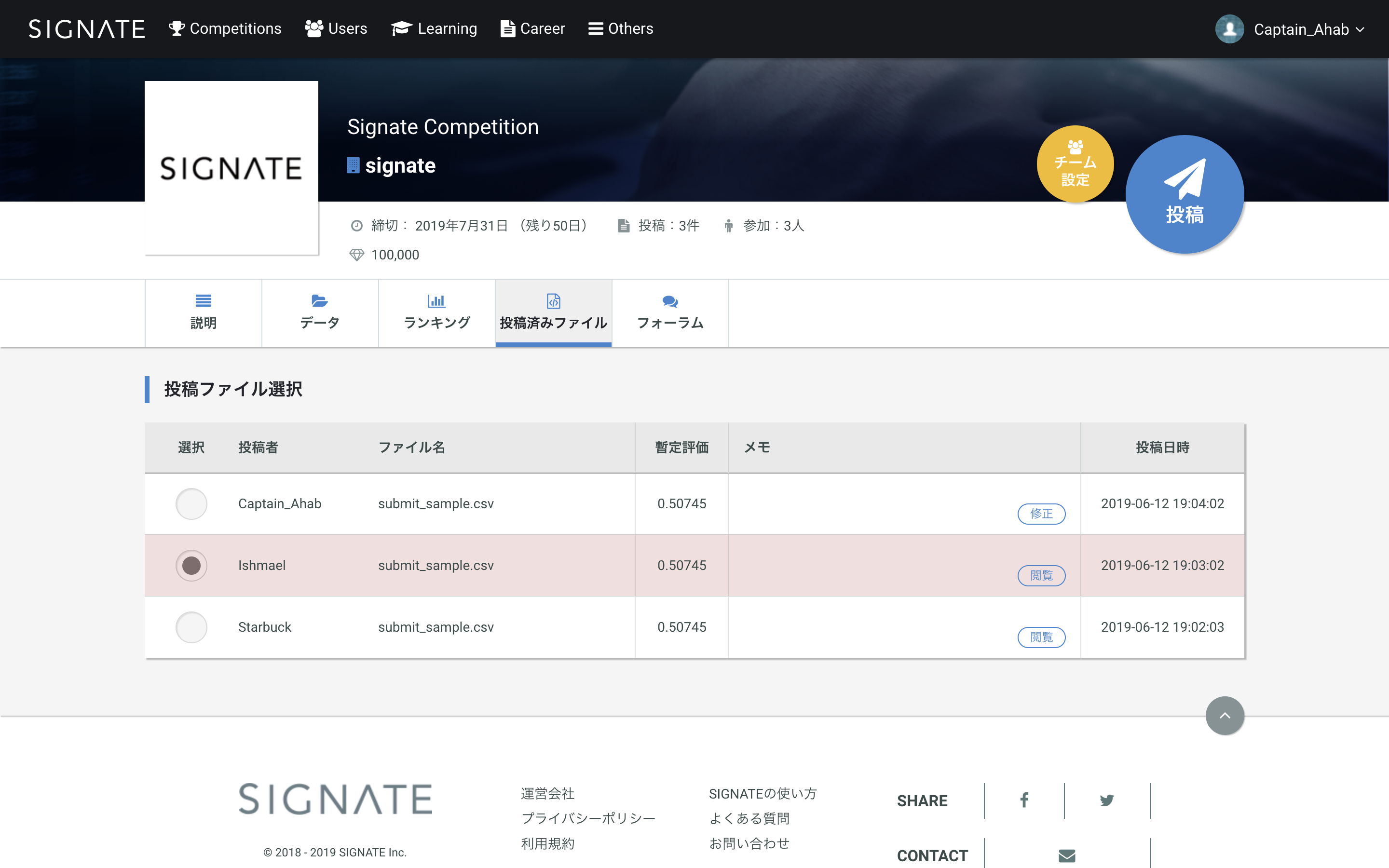Open the Competitions menu in navbar

[x=225, y=29]
